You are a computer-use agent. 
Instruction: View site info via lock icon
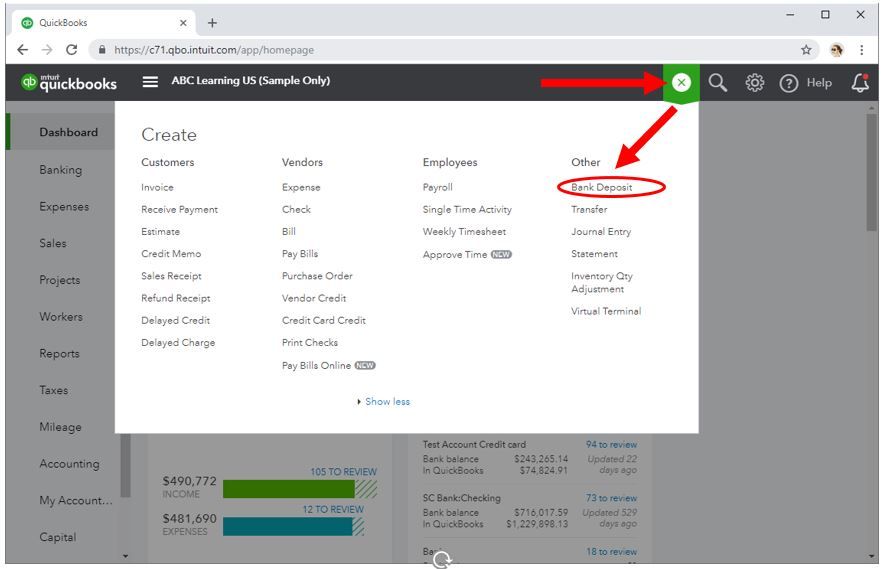(102, 50)
